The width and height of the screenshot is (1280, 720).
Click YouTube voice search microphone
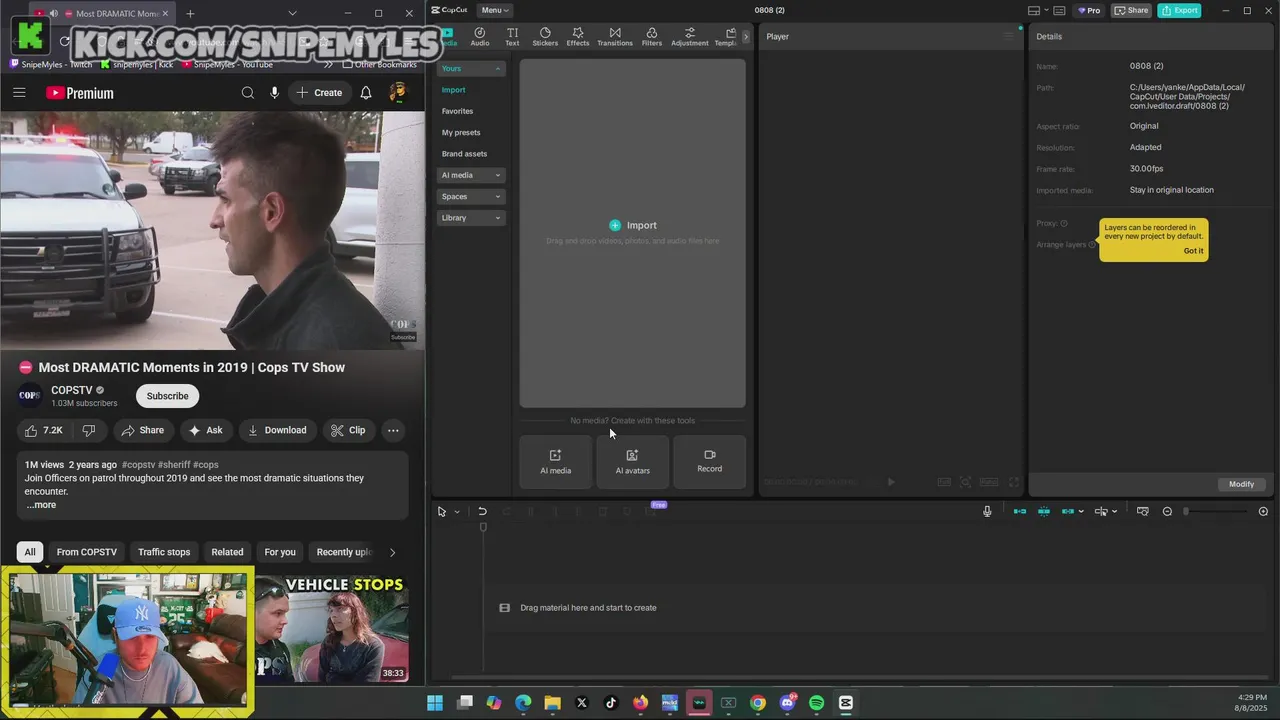click(274, 93)
